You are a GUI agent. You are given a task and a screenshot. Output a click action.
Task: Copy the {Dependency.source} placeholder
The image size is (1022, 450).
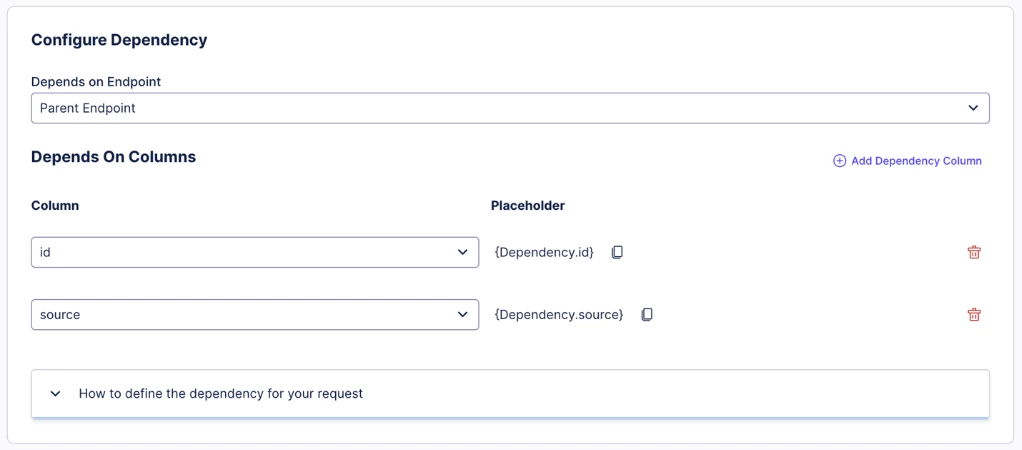(x=647, y=314)
